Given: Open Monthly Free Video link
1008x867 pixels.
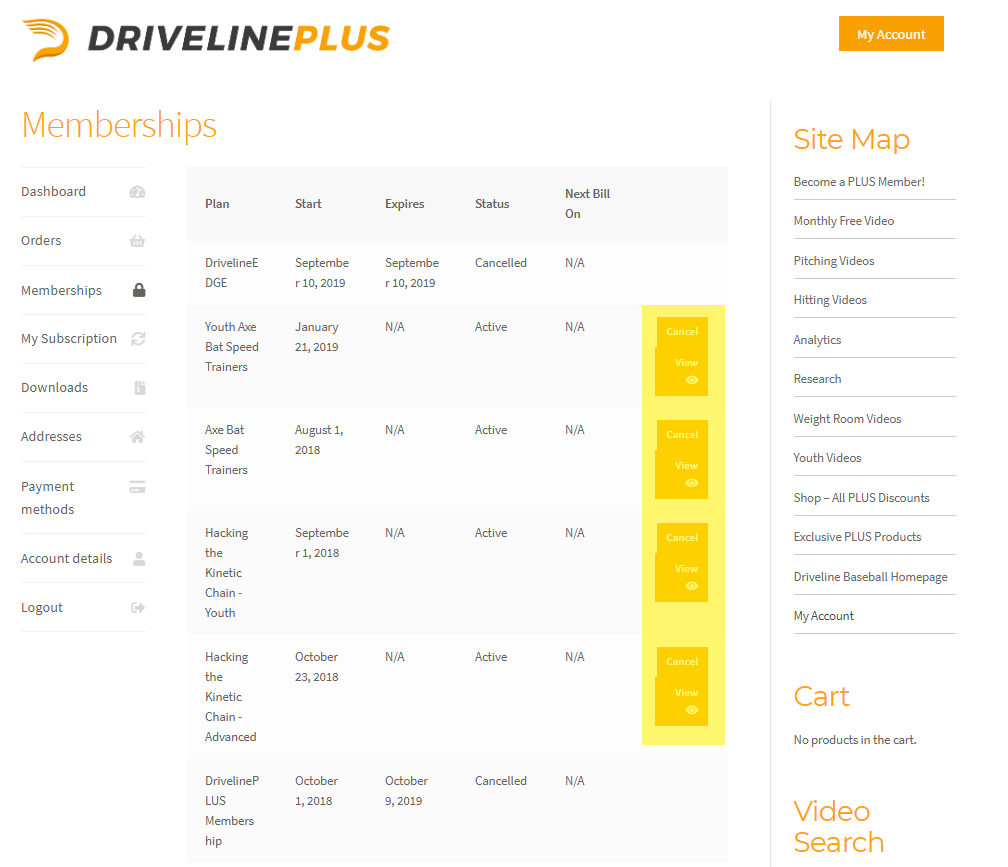Looking at the screenshot, I should click(x=843, y=221).
